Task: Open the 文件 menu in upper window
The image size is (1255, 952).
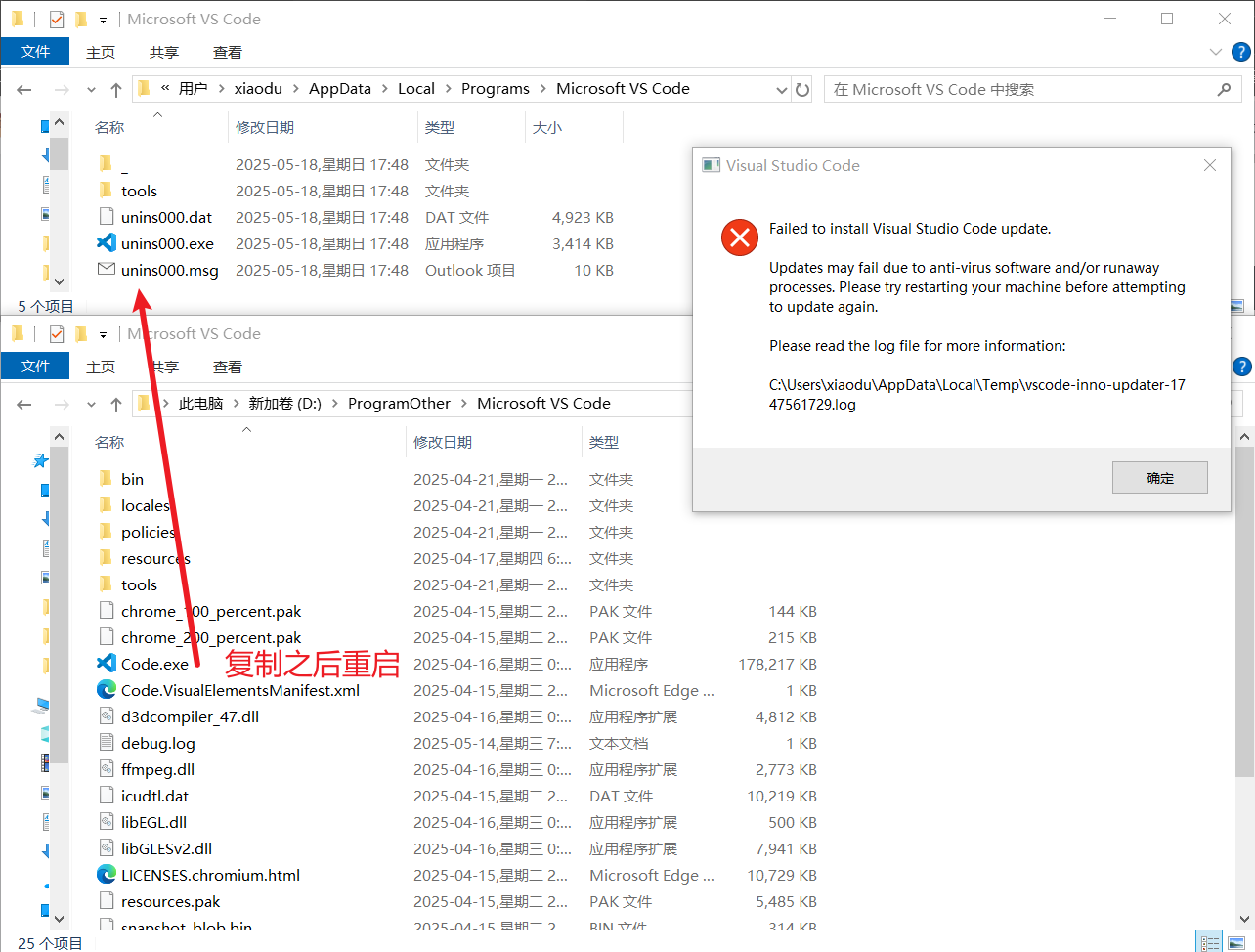Action: click(35, 51)
